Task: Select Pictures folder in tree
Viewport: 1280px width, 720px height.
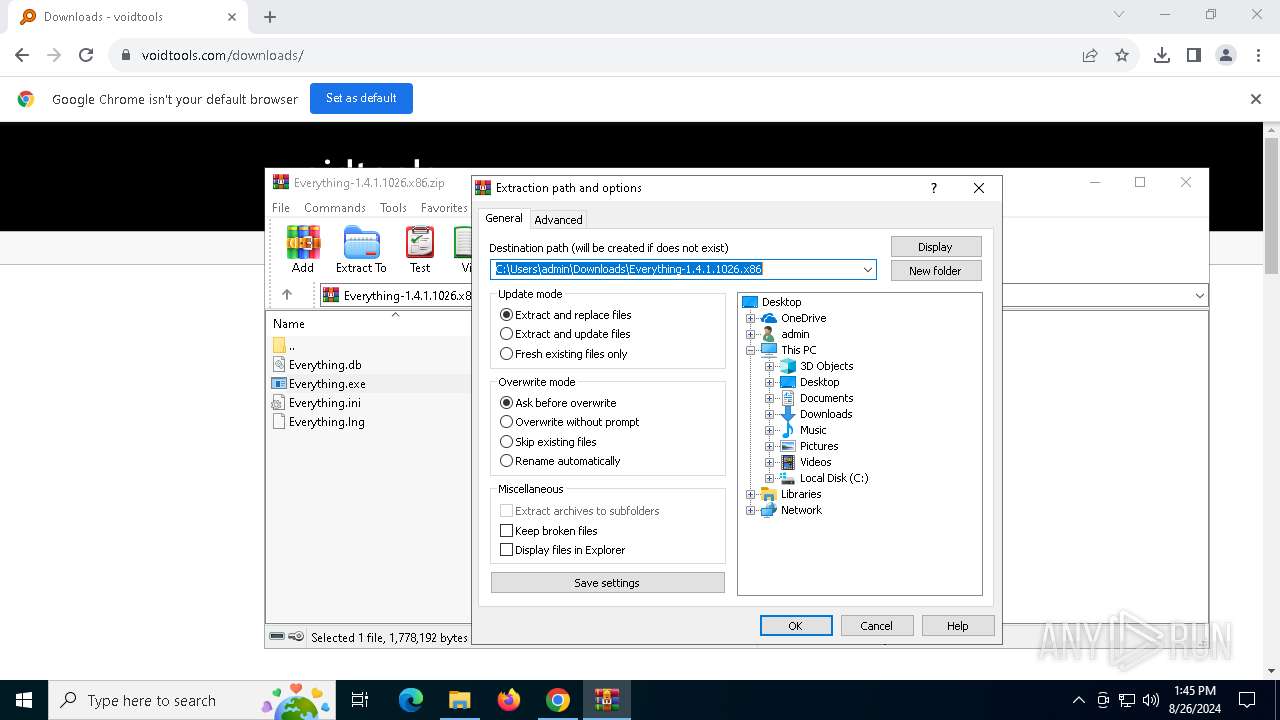Action: click(819, 446)
